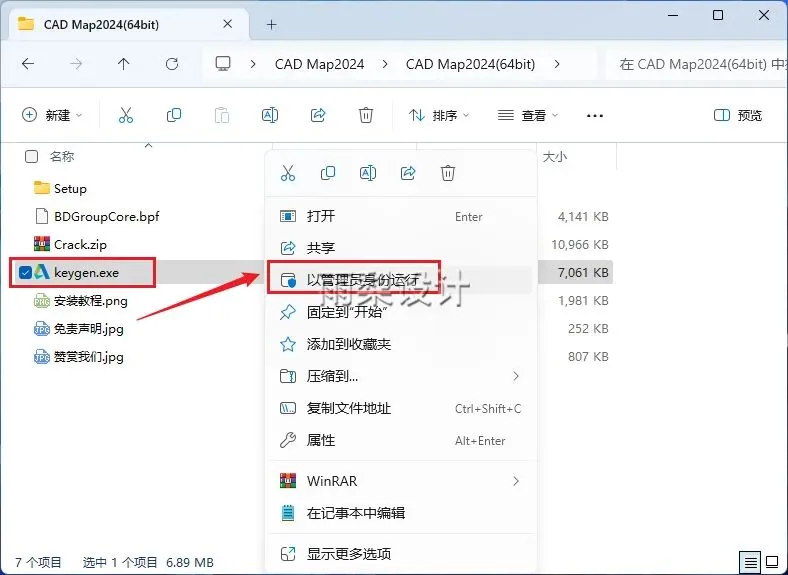Click the 名称 column header
This screenshot has width=788, height=575.
coord(62,157)
